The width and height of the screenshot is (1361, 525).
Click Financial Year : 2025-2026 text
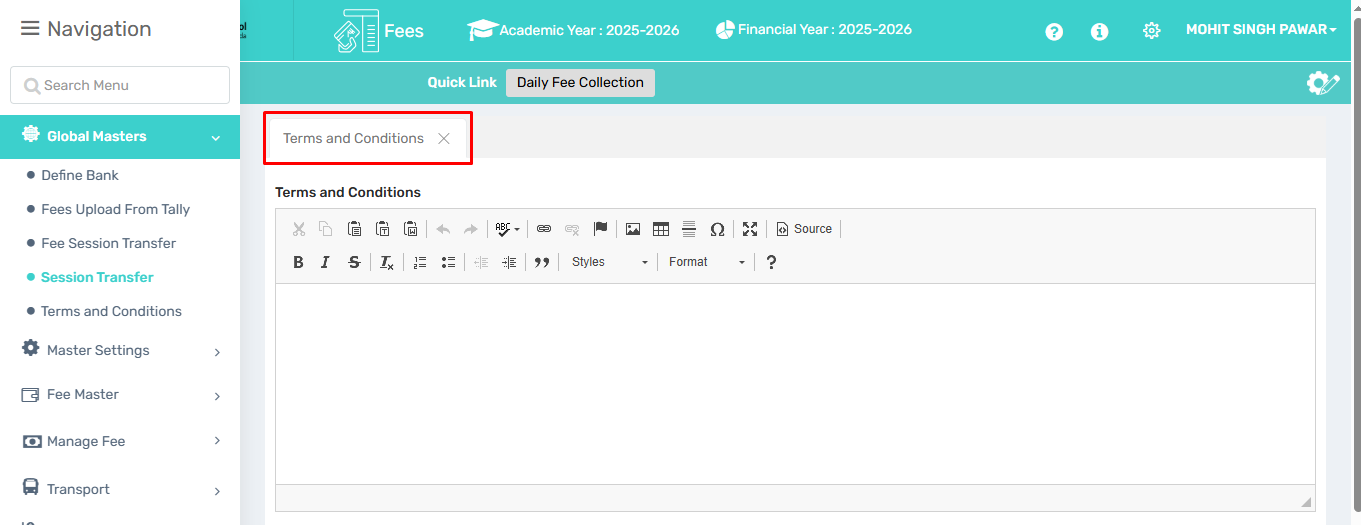(x=825, y=29)
